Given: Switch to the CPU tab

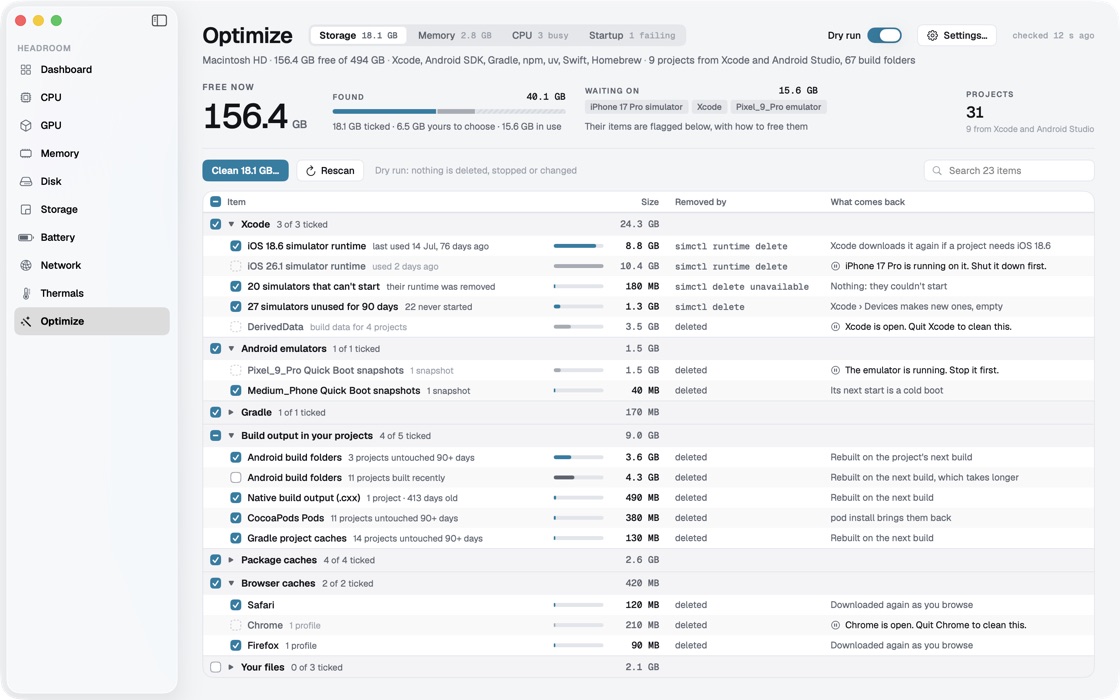Looking at the screenshot, I should 540,35.
